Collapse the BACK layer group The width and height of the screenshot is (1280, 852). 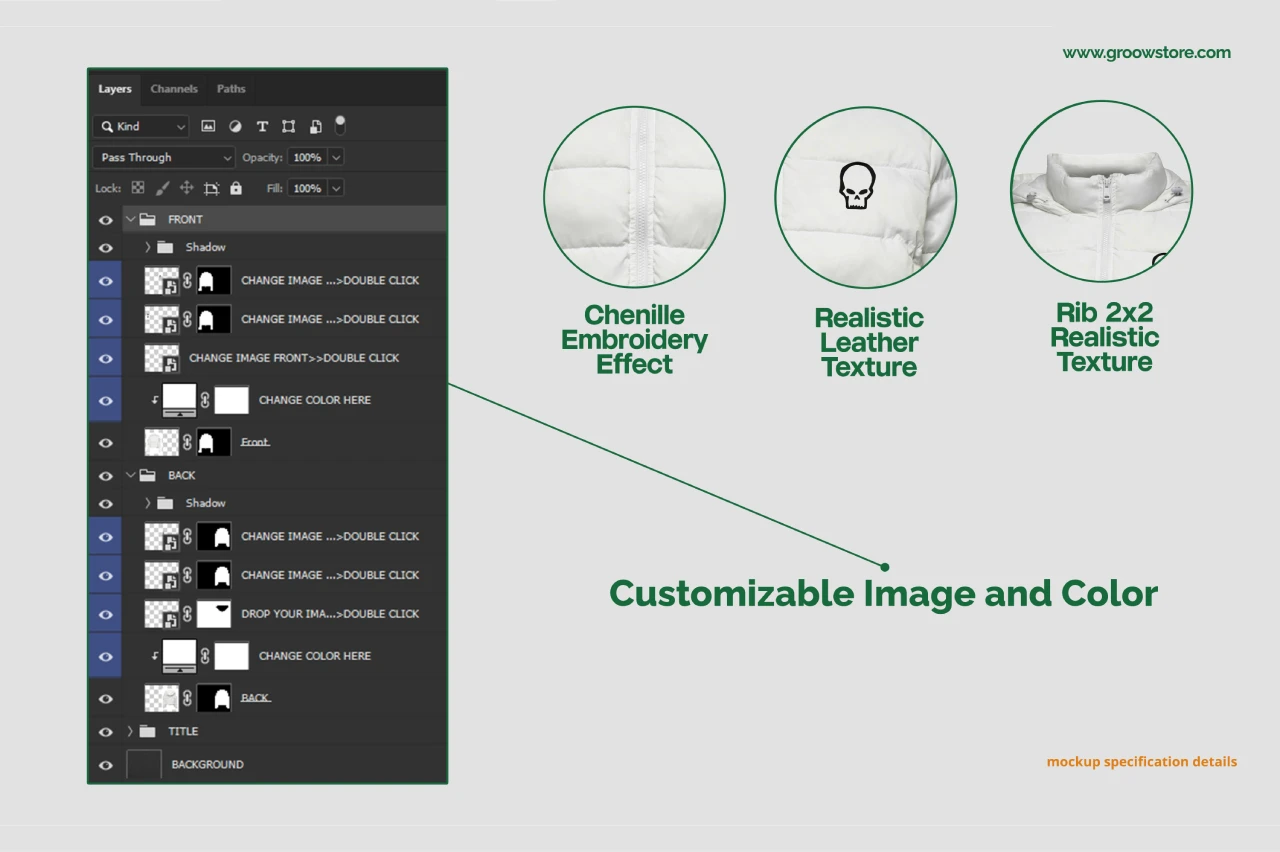click(x=130, y=476)
